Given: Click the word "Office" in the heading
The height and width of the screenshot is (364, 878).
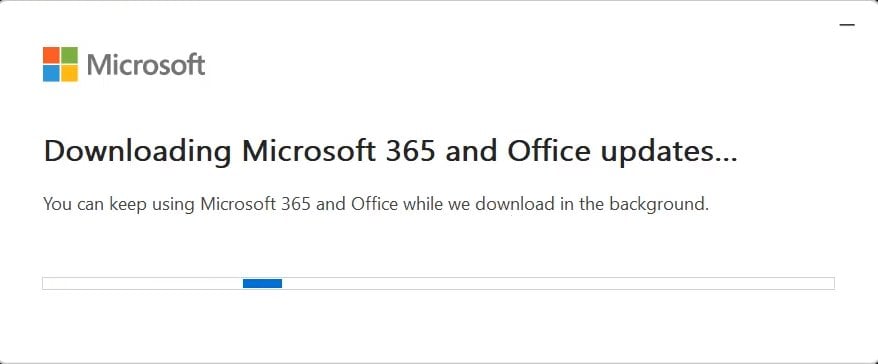Looking at the screenshot, I should (548, 151).
